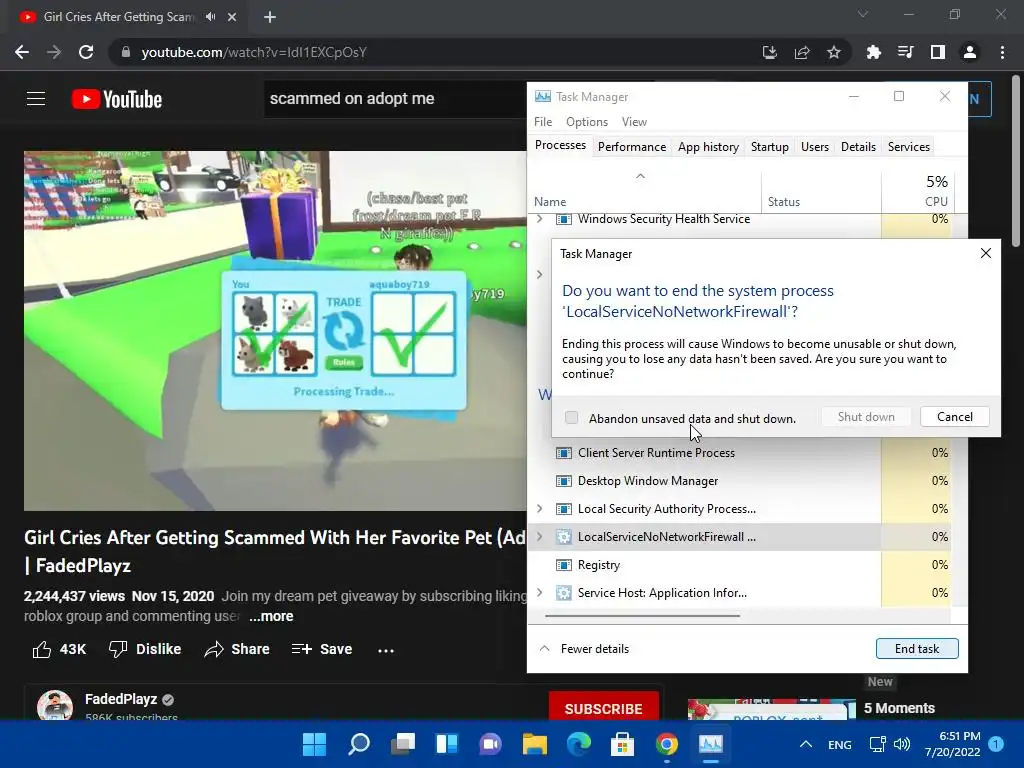The height and width of the screenshot is (768, 1024).
Task: Open taskbar clock showing 6:51 PM
Action: [x=952, y=744]
